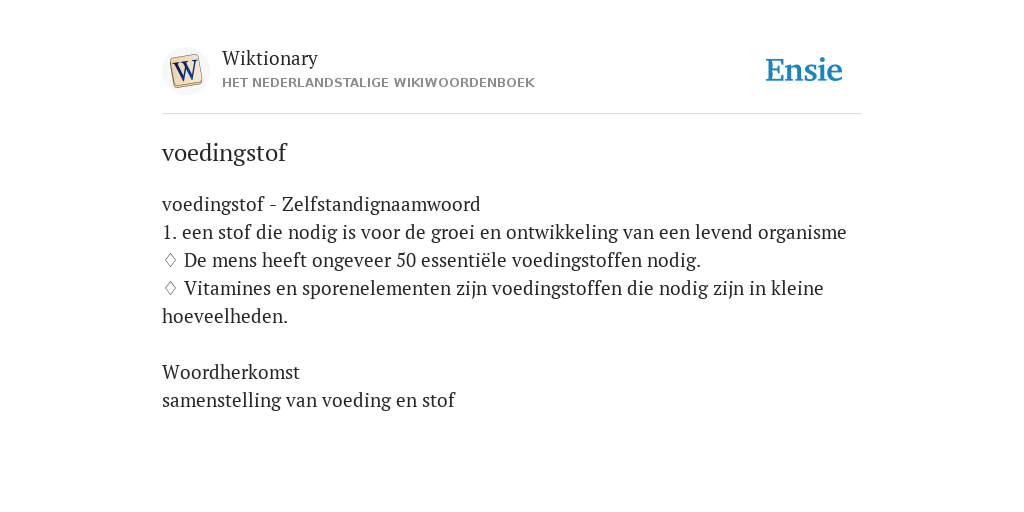Click the word 'hoeveelheden.'
This screenshot has width=1024, height=512.
(x=225, y=317)
